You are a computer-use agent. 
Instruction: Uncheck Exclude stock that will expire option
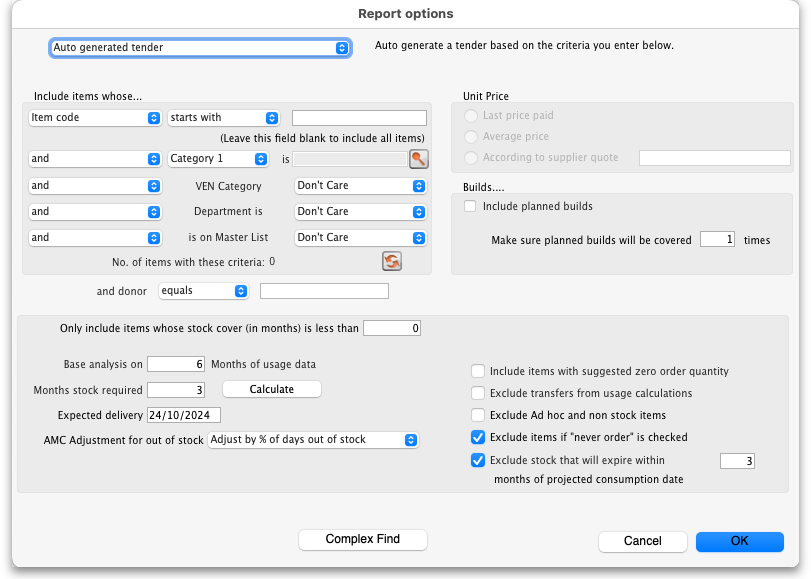pyautogui.click(x=478, y=461)
